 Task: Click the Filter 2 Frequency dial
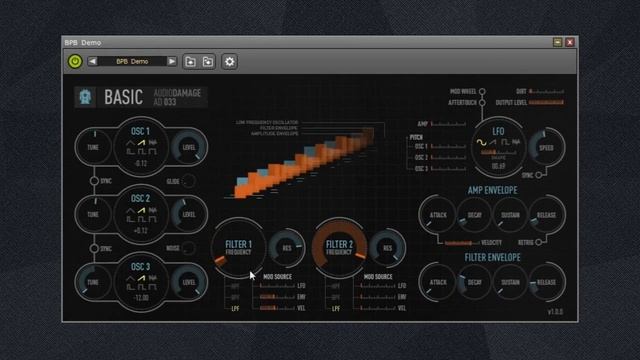[339, 248]
